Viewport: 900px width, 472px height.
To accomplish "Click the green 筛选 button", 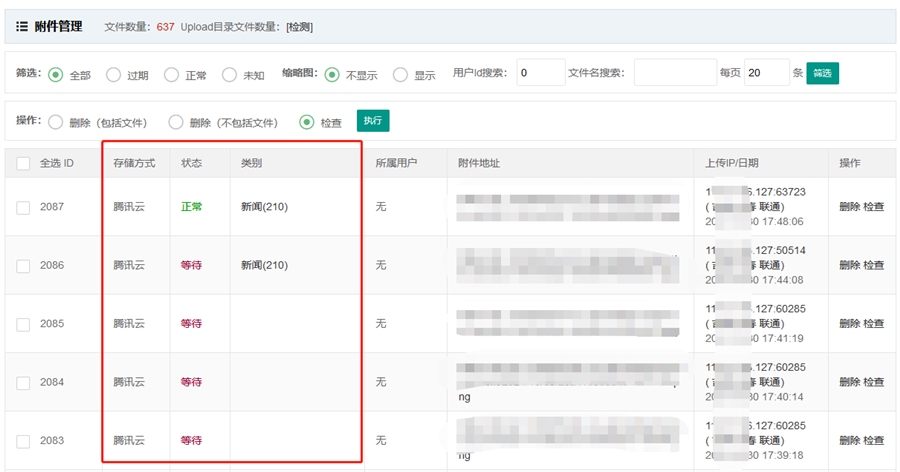I will click(822, 73).
